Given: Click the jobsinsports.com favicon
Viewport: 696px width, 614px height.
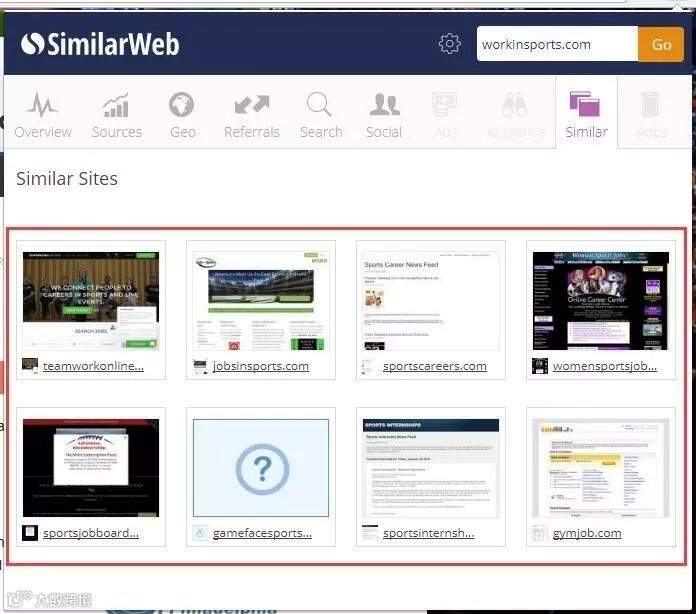Looking at the screenshot, I should (x=200, y=366).
